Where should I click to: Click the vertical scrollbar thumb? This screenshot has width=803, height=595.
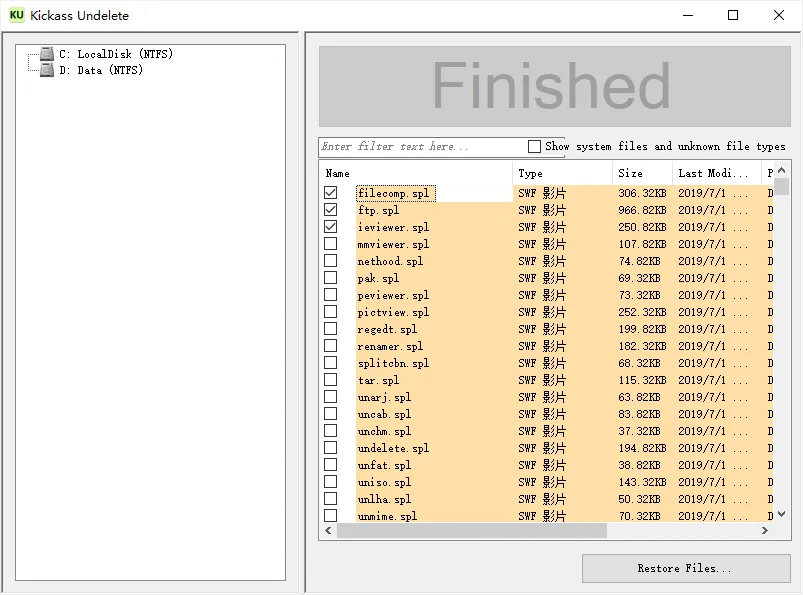click(781, 186)
